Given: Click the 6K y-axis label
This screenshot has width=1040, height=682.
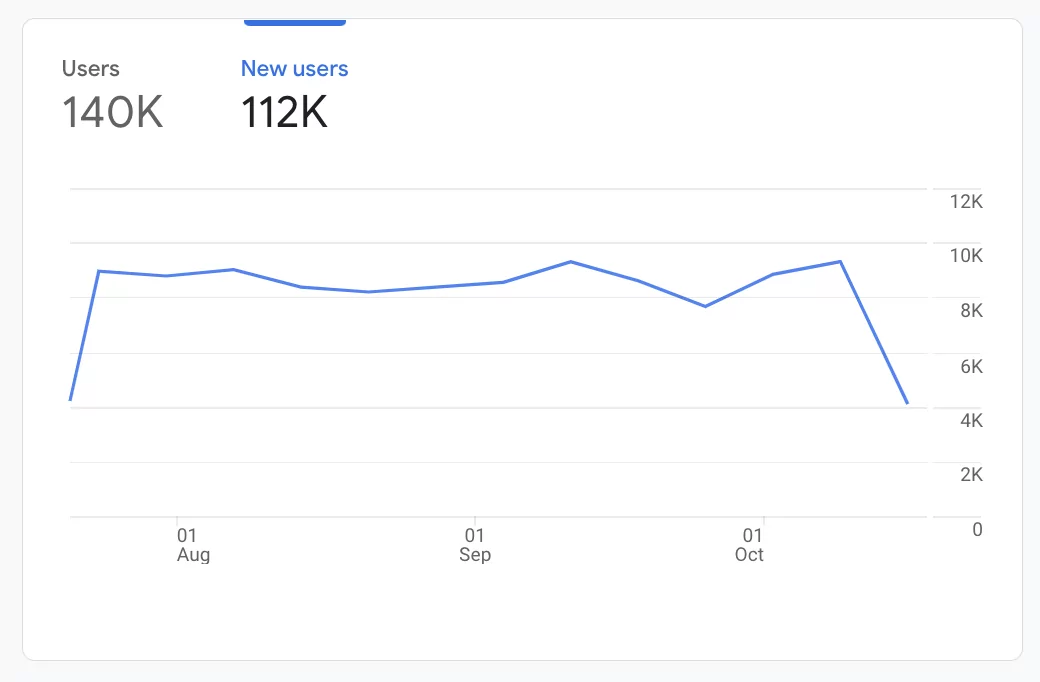Looking at the screenshot, I should 971,367.
